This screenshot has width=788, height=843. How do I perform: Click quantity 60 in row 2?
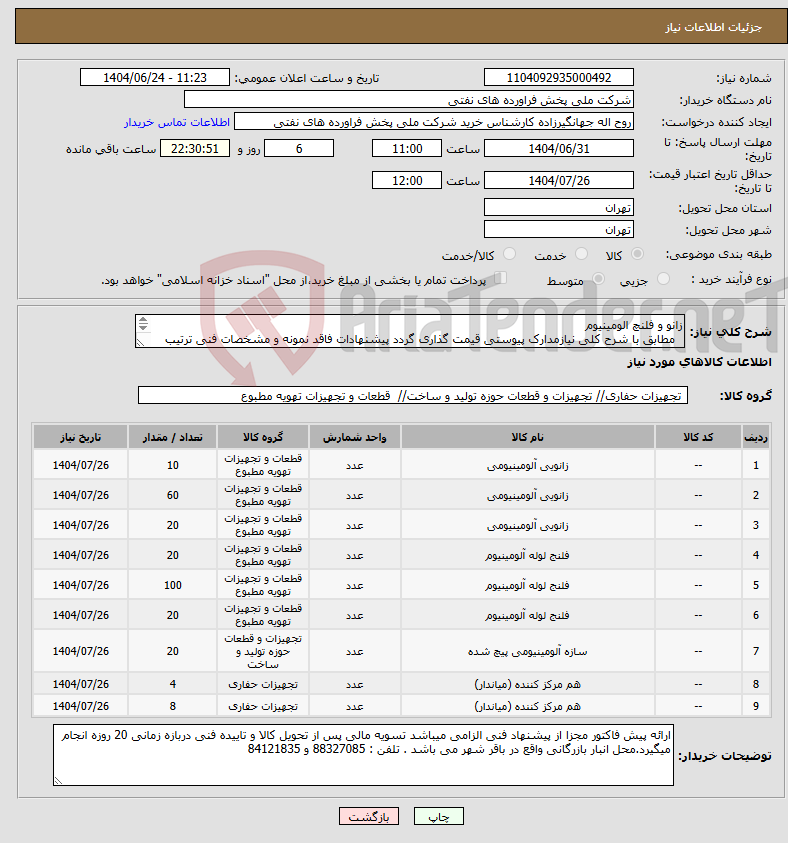pos(173,495)
